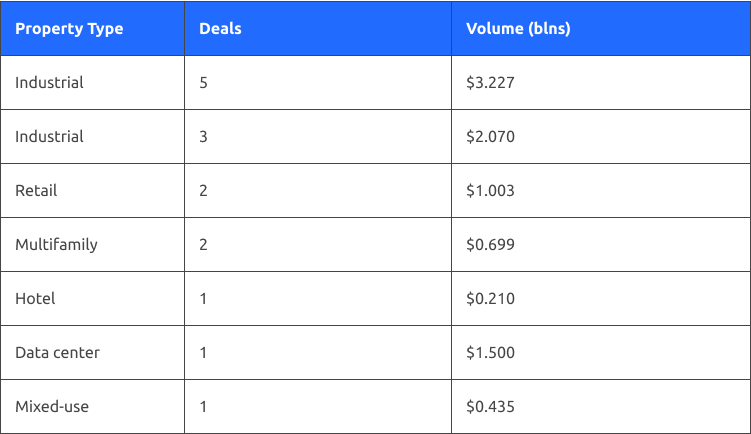This screenshot has width=751, height=434.
Task: Select the Data center property type cell
Action: coord(57,352)
